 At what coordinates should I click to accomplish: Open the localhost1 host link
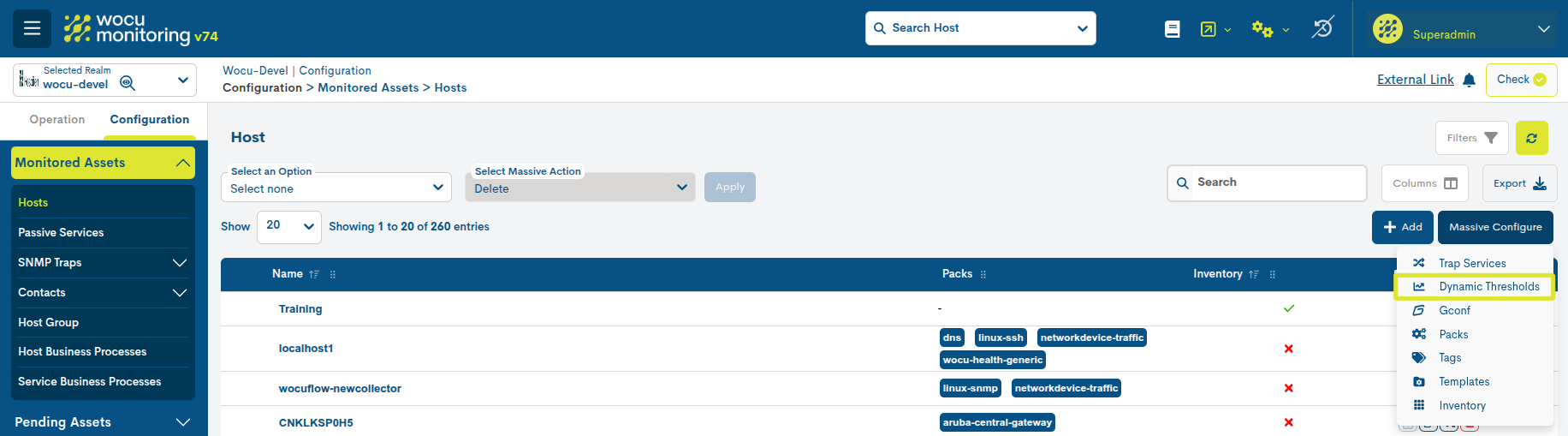306,349
